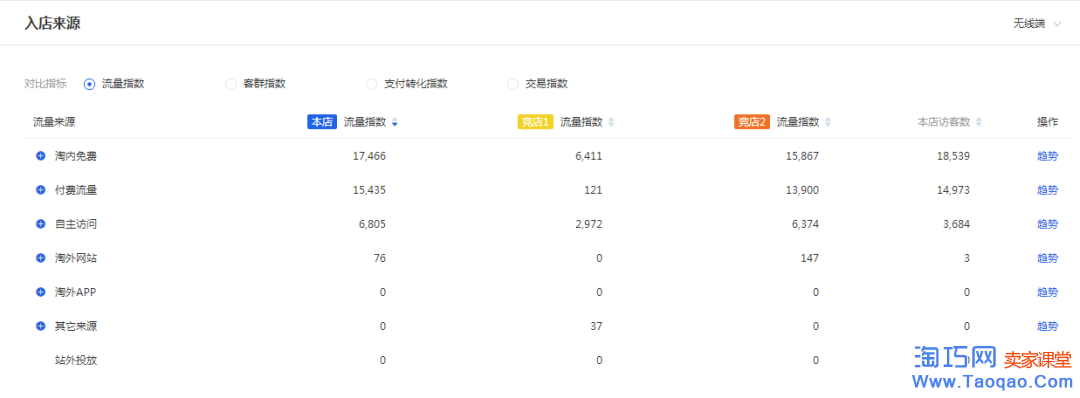This screenshot has height=398, width=1080.
Task: Click the 其它来源 row label
Action: click(x=76, y=326)
